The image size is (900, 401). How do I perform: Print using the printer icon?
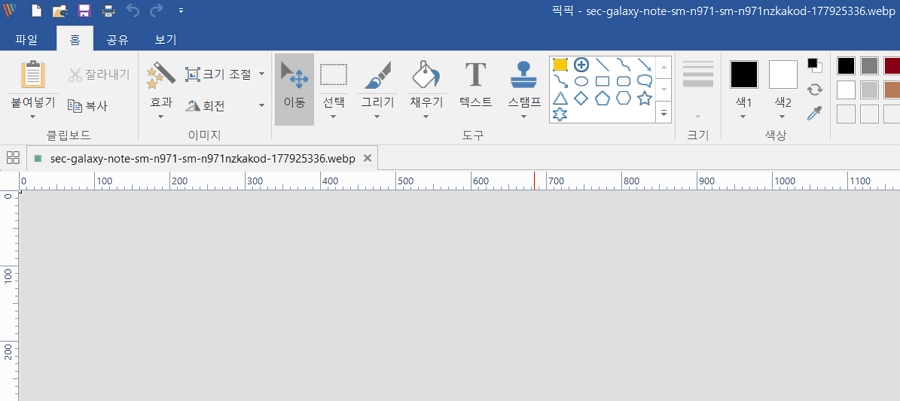tap(108, 10)
